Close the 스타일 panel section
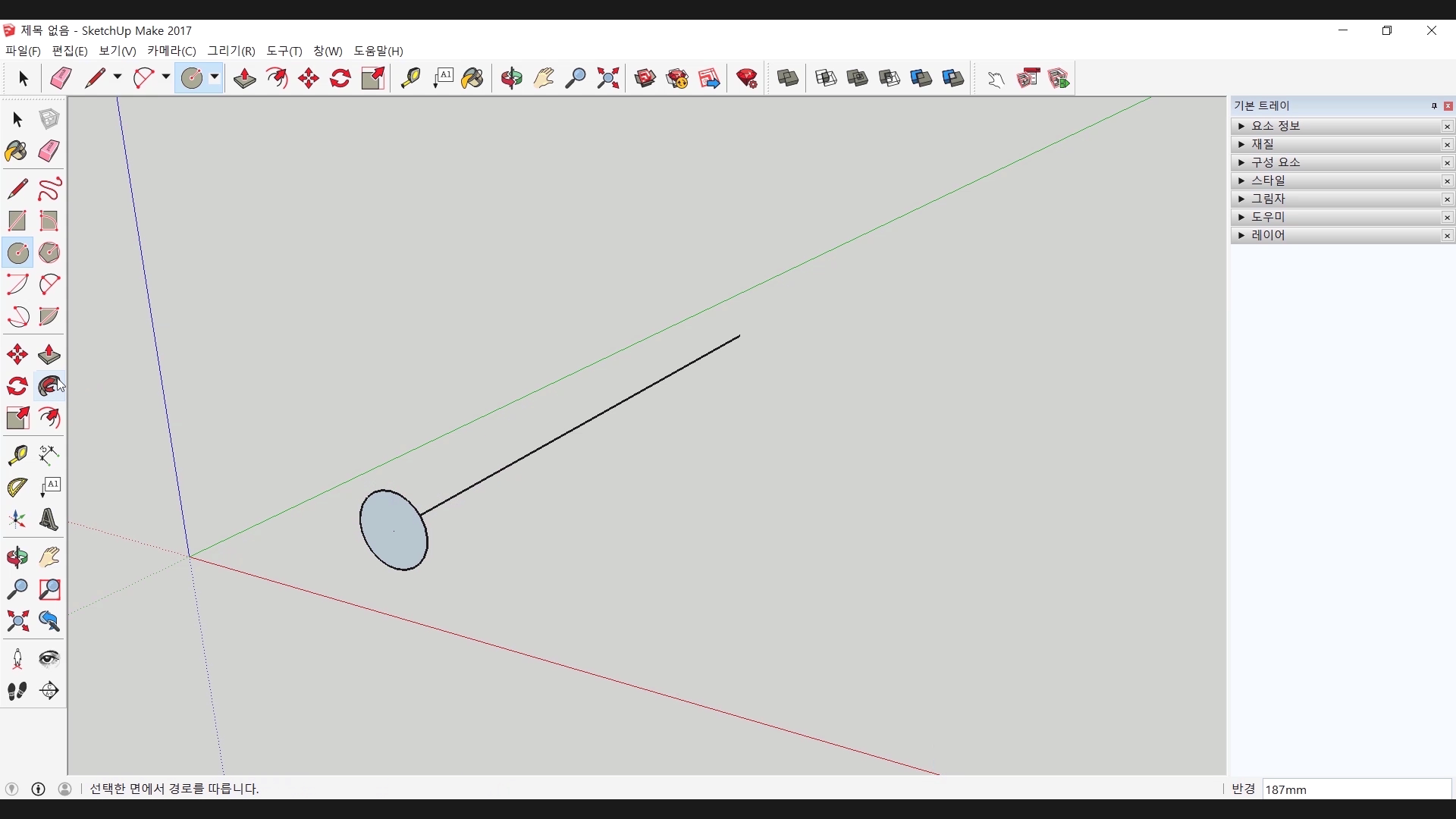Image resolution: width=1456 pixels, height=819 pixels. click(1447, 181)
